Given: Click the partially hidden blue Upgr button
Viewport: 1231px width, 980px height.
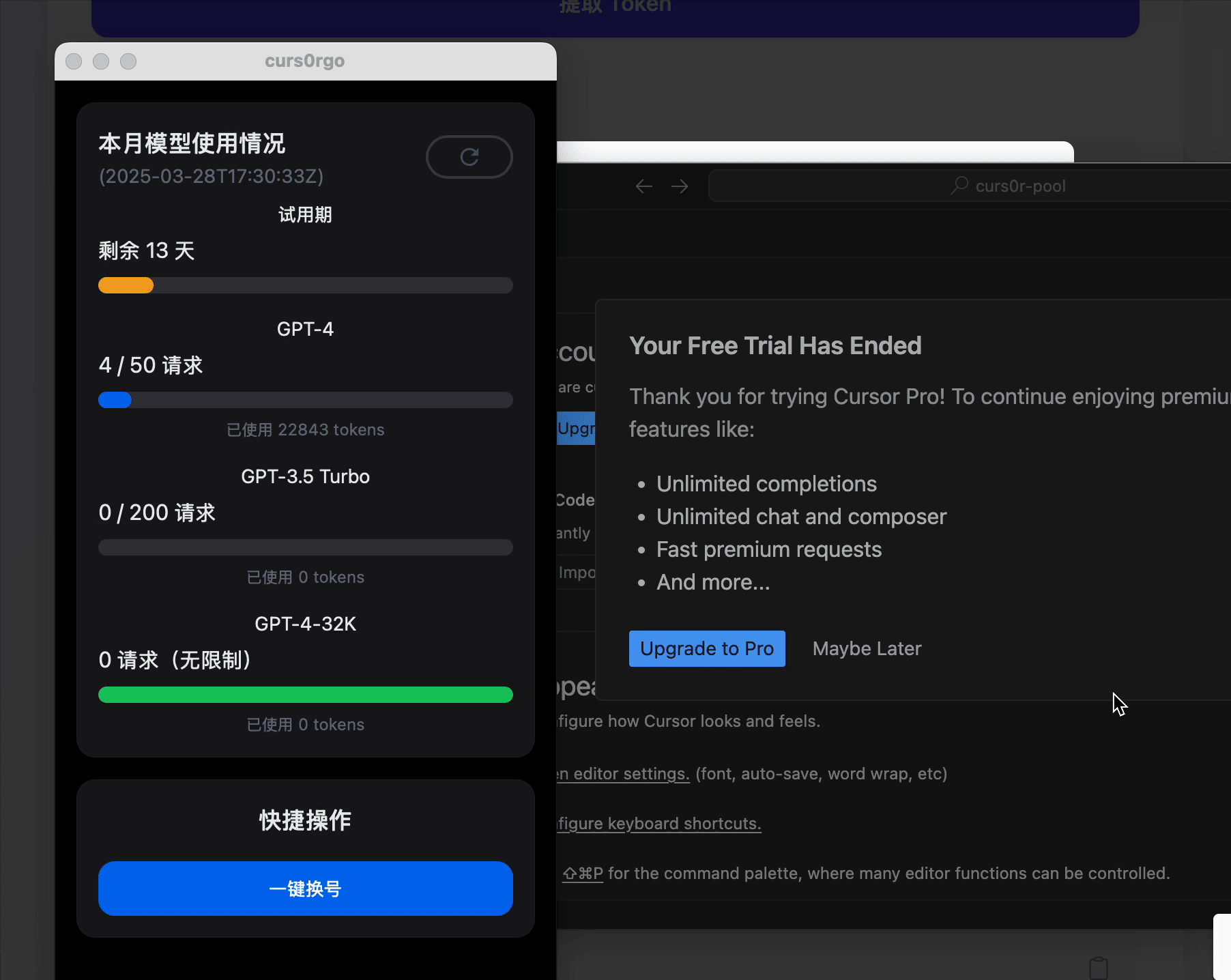Looking at the screenshot, I should [577, 429].
